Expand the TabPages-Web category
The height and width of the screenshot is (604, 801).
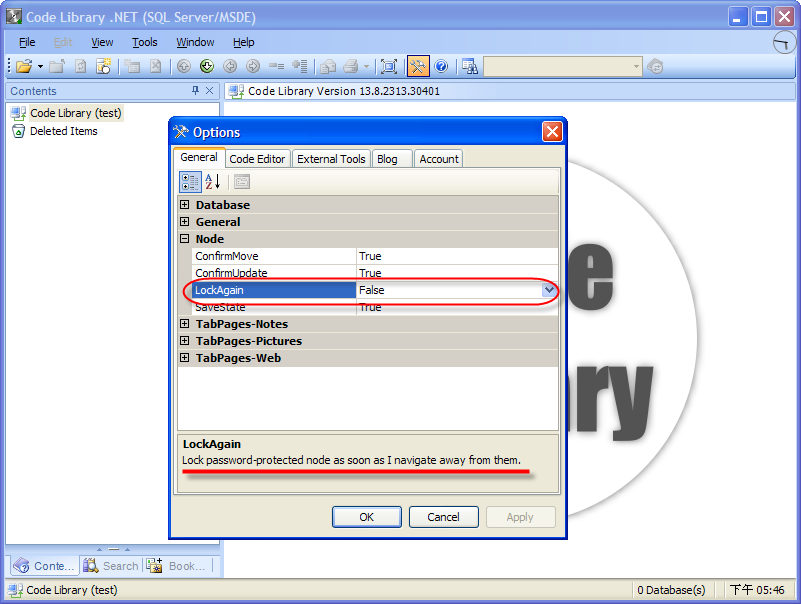click(x=184, y=358)
